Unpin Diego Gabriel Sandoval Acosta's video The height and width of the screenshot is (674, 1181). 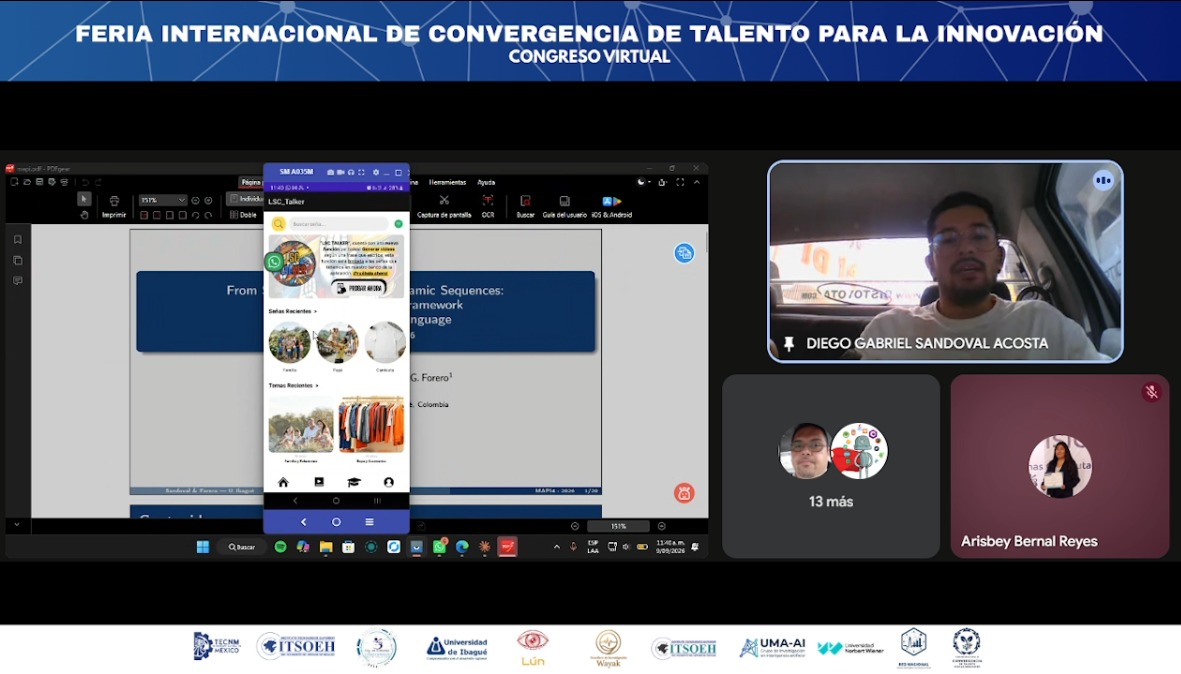click(x=789, y=343)
